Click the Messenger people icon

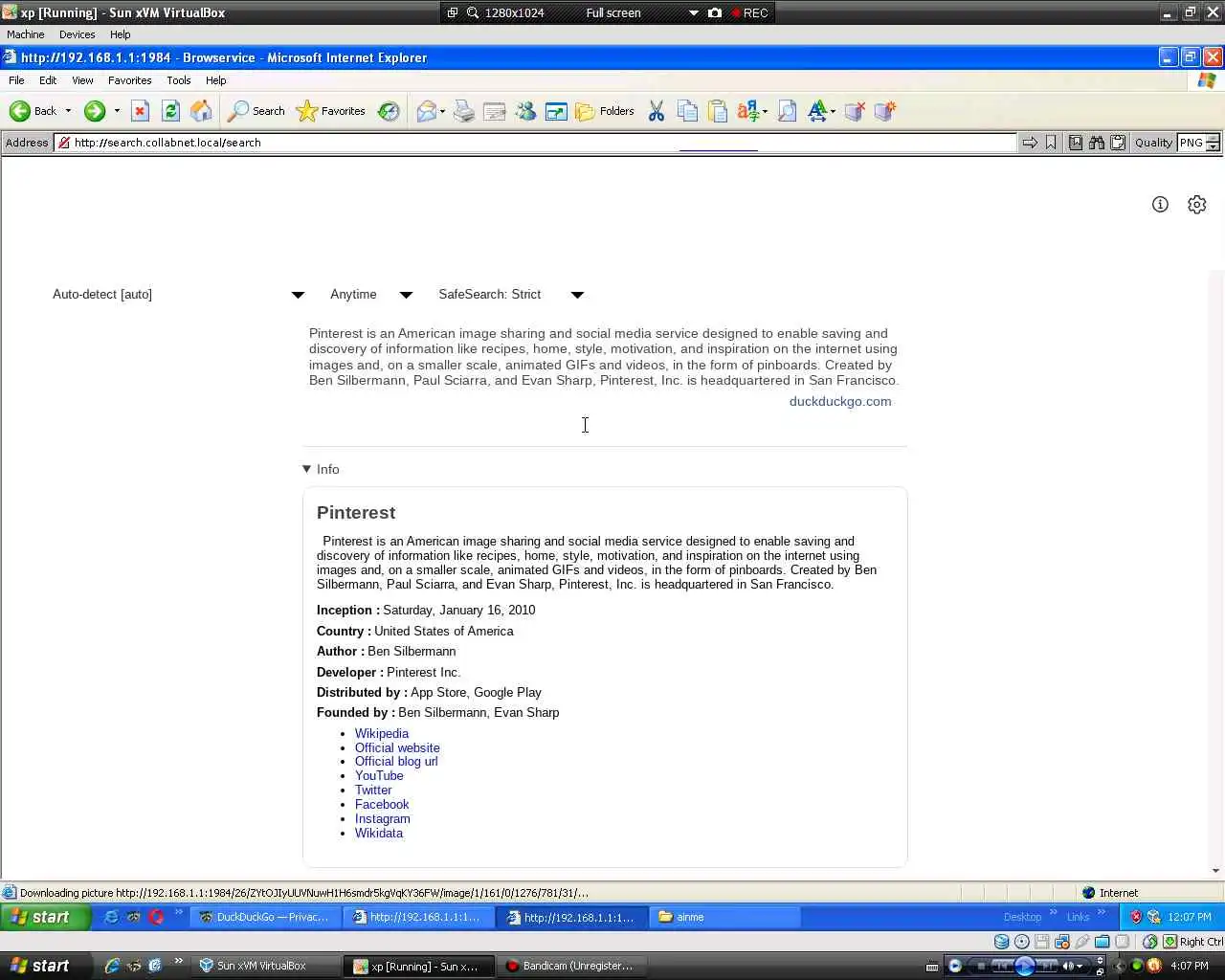click(525, 111)
